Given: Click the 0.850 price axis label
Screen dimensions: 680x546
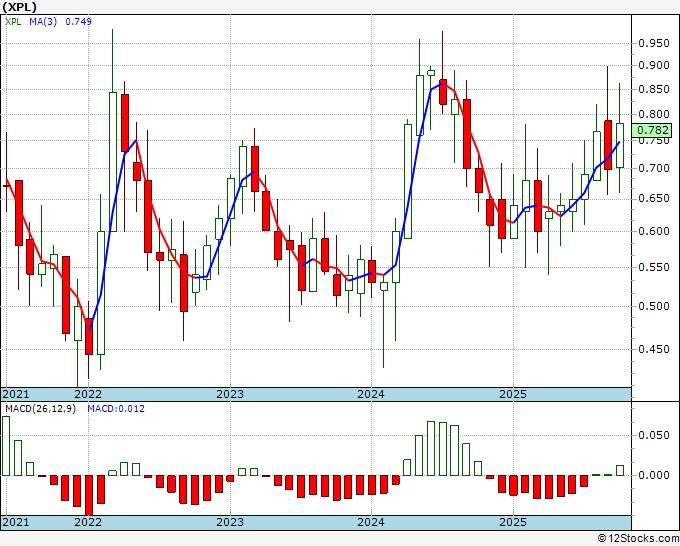Looking at the screenshot, I should click(654, 89).
